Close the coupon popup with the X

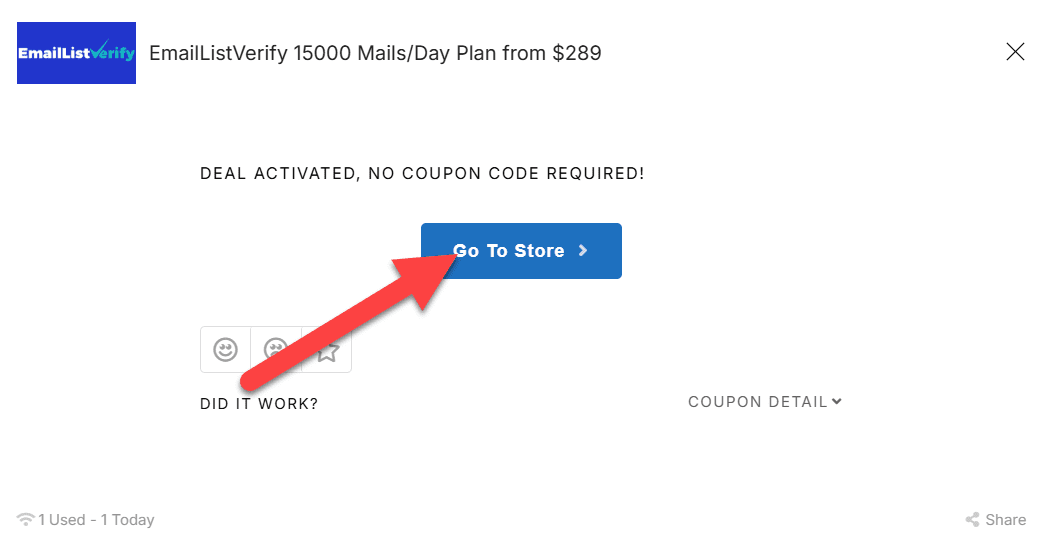point(1015,51)
